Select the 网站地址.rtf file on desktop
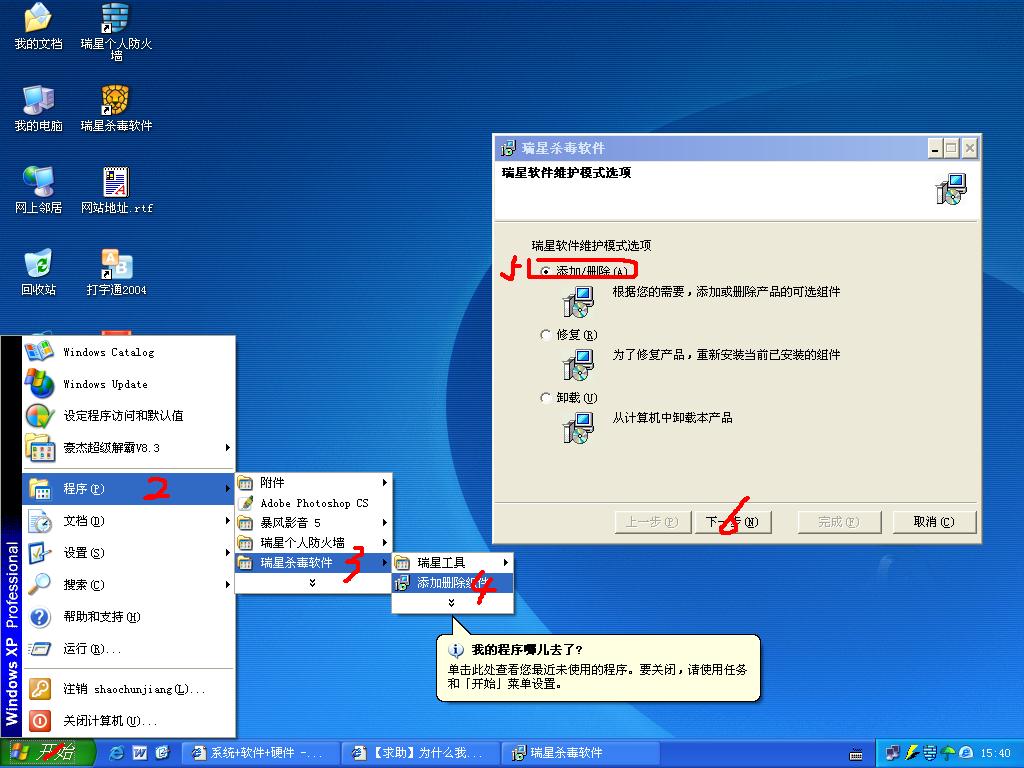 [x=116, y=190]
